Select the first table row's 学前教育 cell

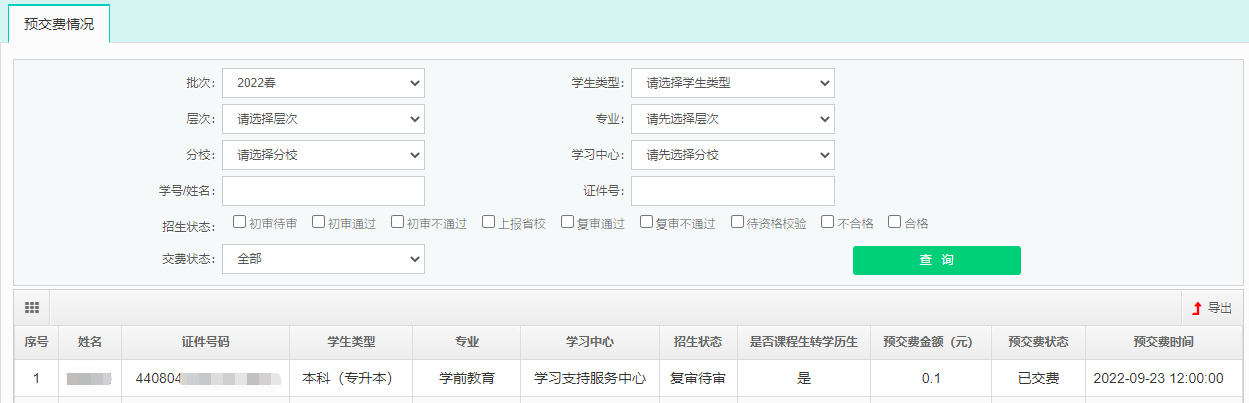coord(467,379)
